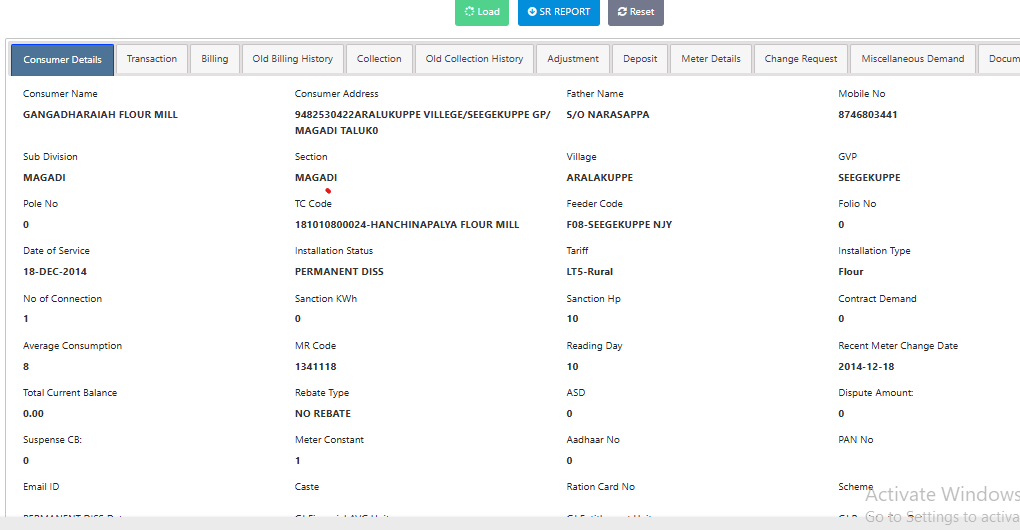
Task: Select MR Code value 1341118
Action: (315, 367)
